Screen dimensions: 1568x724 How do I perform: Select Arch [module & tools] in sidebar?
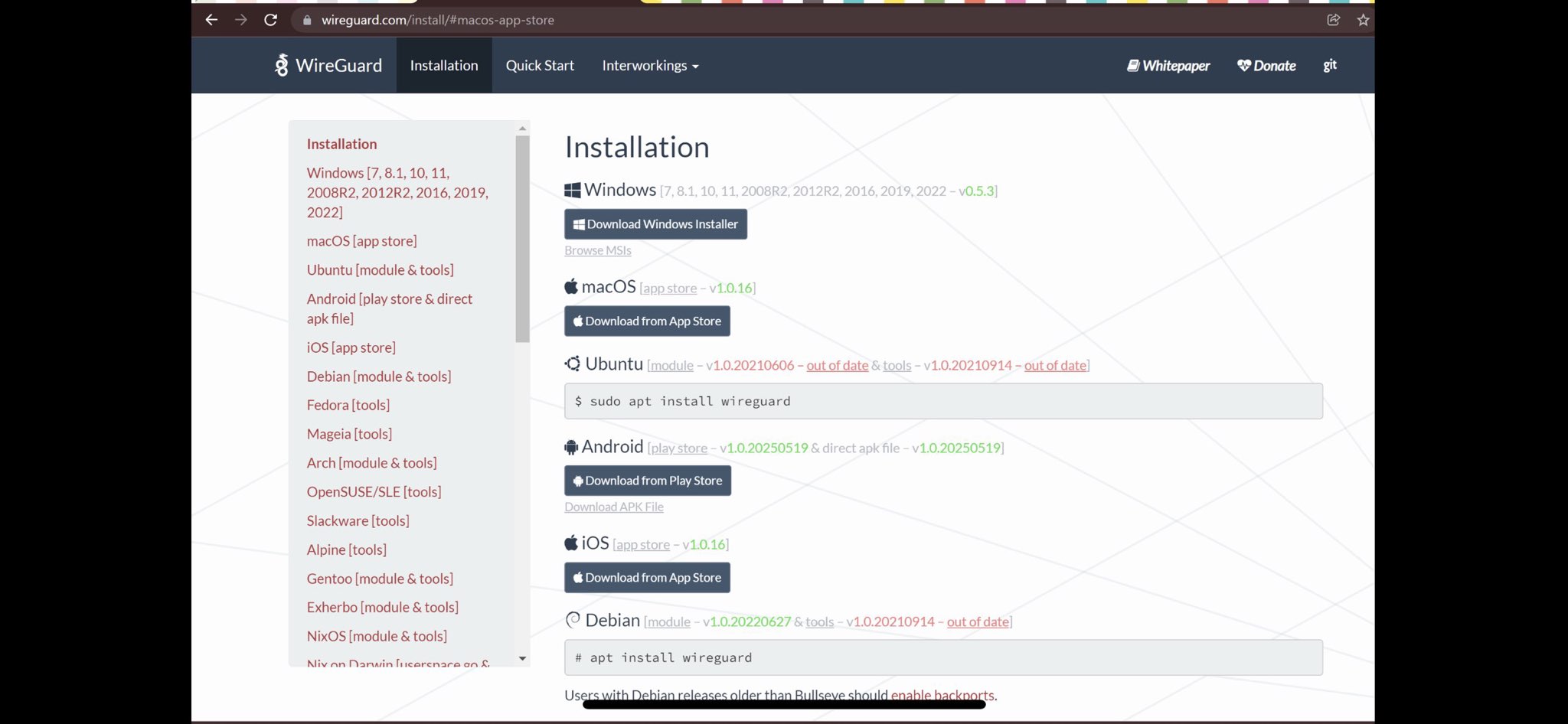click(372, 463)
